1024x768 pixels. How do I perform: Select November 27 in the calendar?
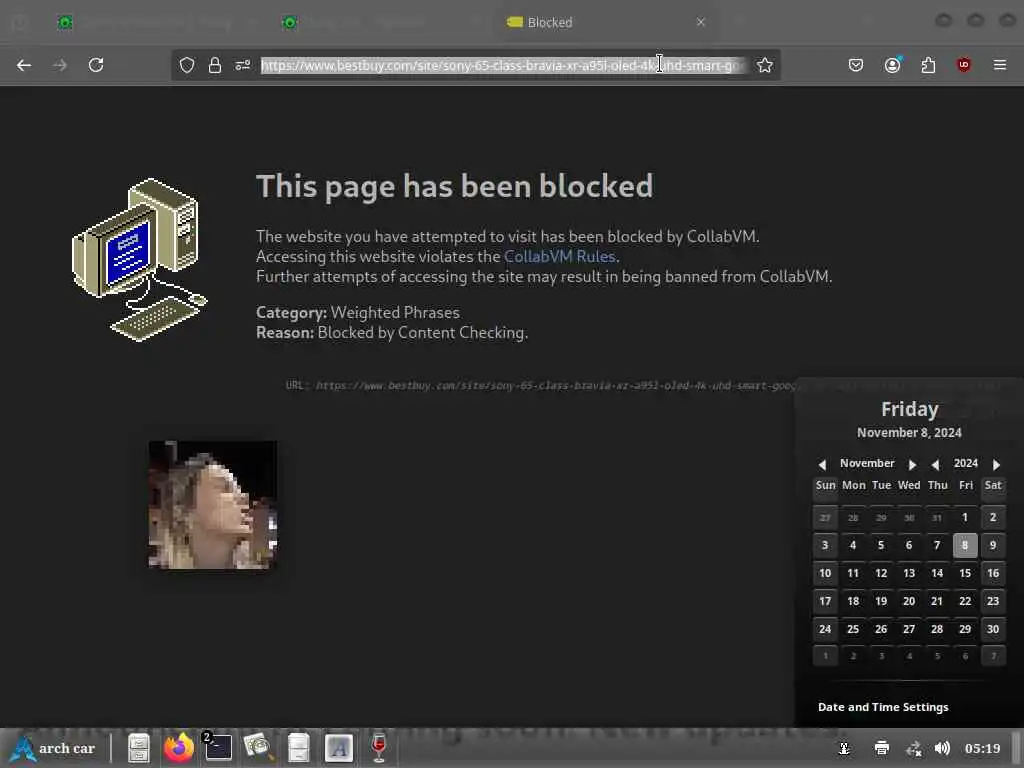pyautogui.click(x=909, y=630)
